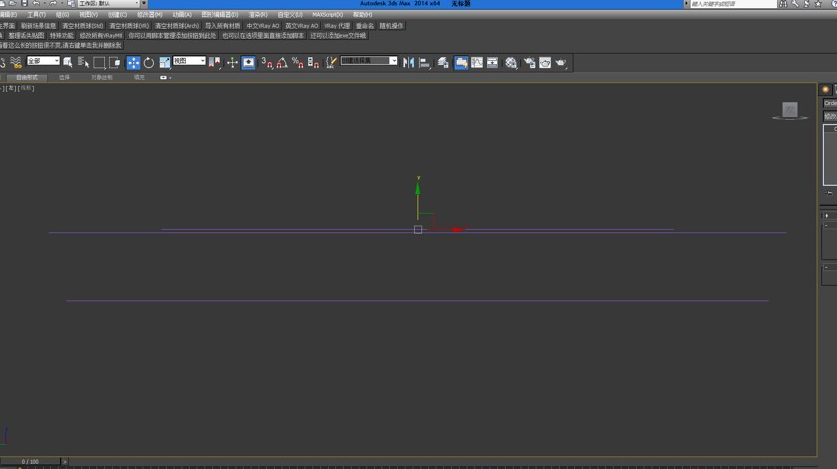Image resolution: width=837 pixels, height=469 pixels.
Task: Click 清空材质球(Arch) button
Action: coord(177,26)
